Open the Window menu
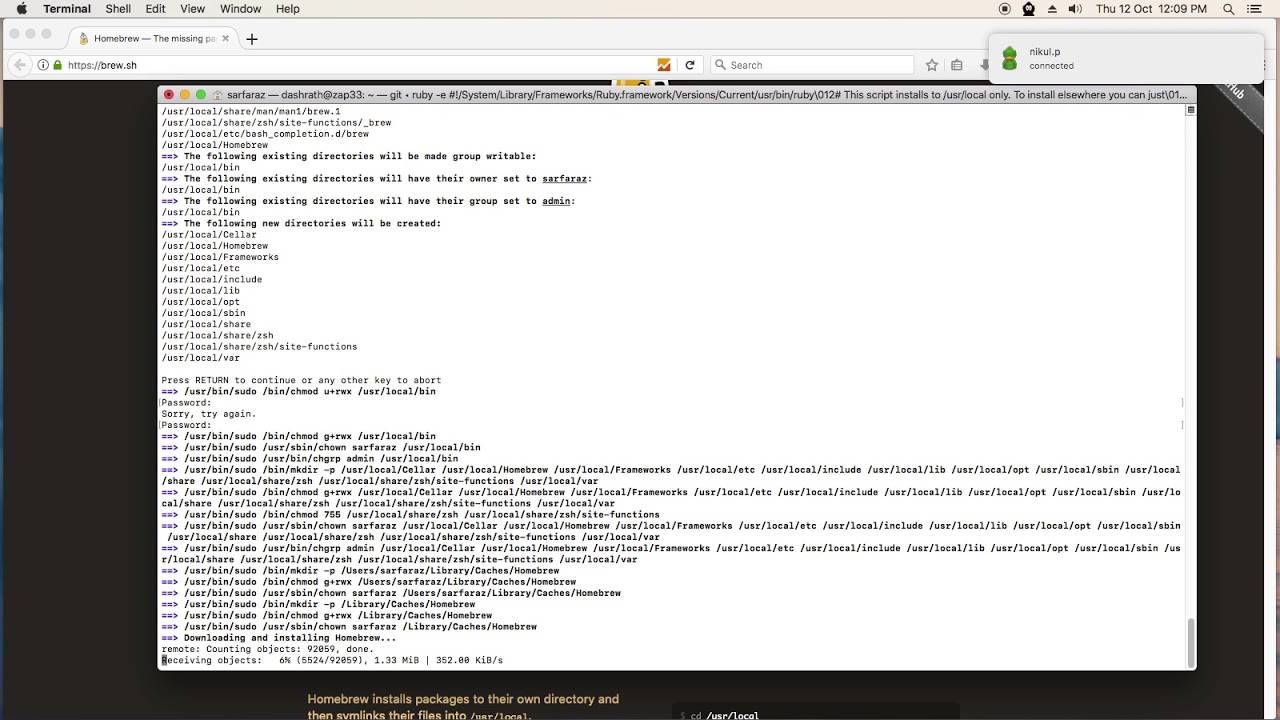This screenshot has height=720, width=1280. [x=240, y=9]
